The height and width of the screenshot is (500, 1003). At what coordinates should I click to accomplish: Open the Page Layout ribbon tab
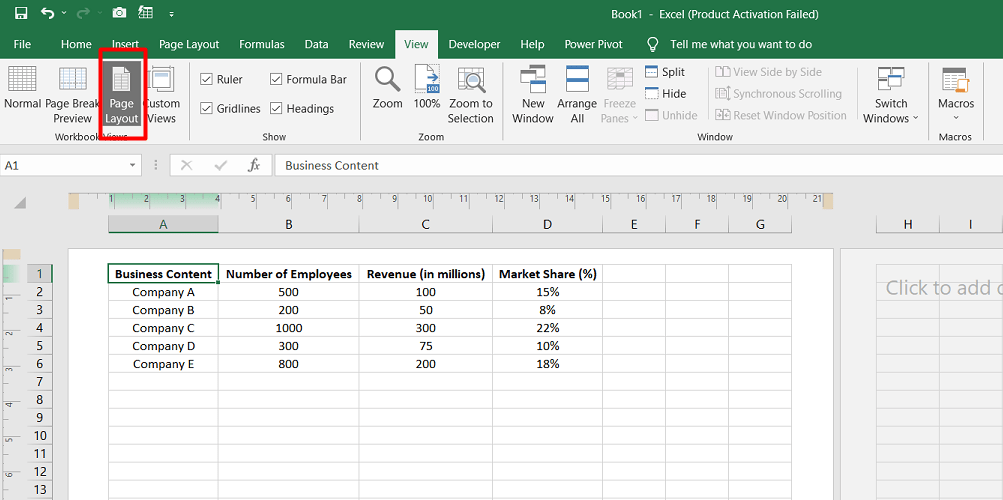pyautogui.click(x=189, y=44)
